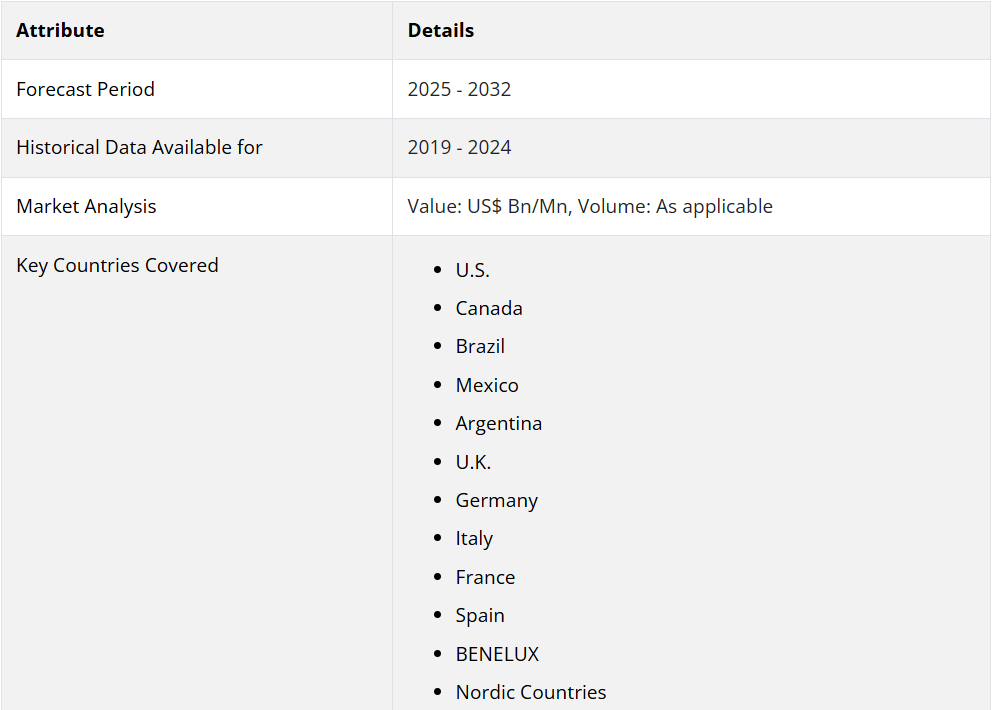This screenshot has height=710, width=992.
Task: Select the Market Analysis row label
Action: coord(86,206)
